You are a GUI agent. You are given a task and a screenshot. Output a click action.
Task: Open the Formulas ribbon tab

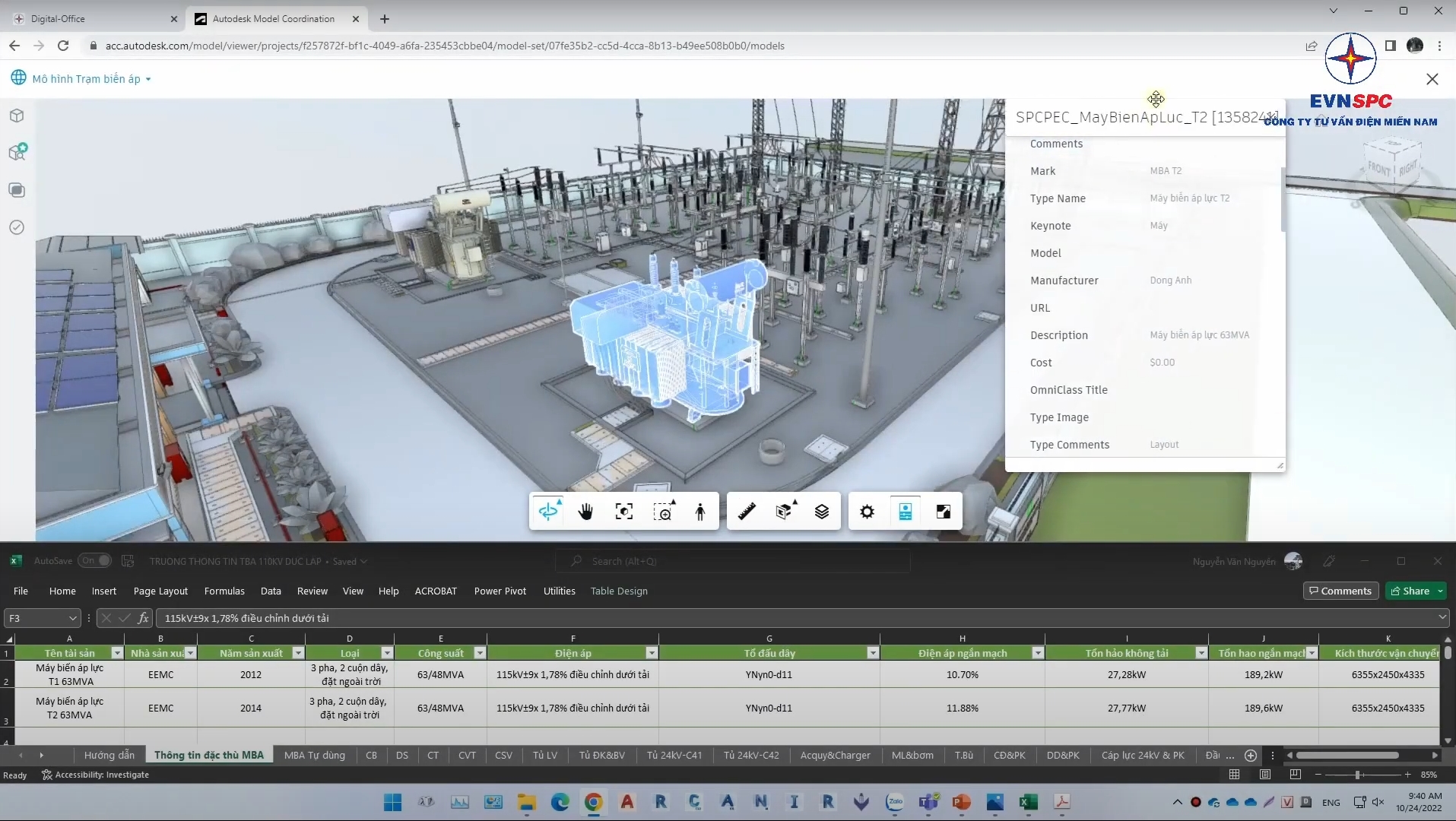coord(224,591)
